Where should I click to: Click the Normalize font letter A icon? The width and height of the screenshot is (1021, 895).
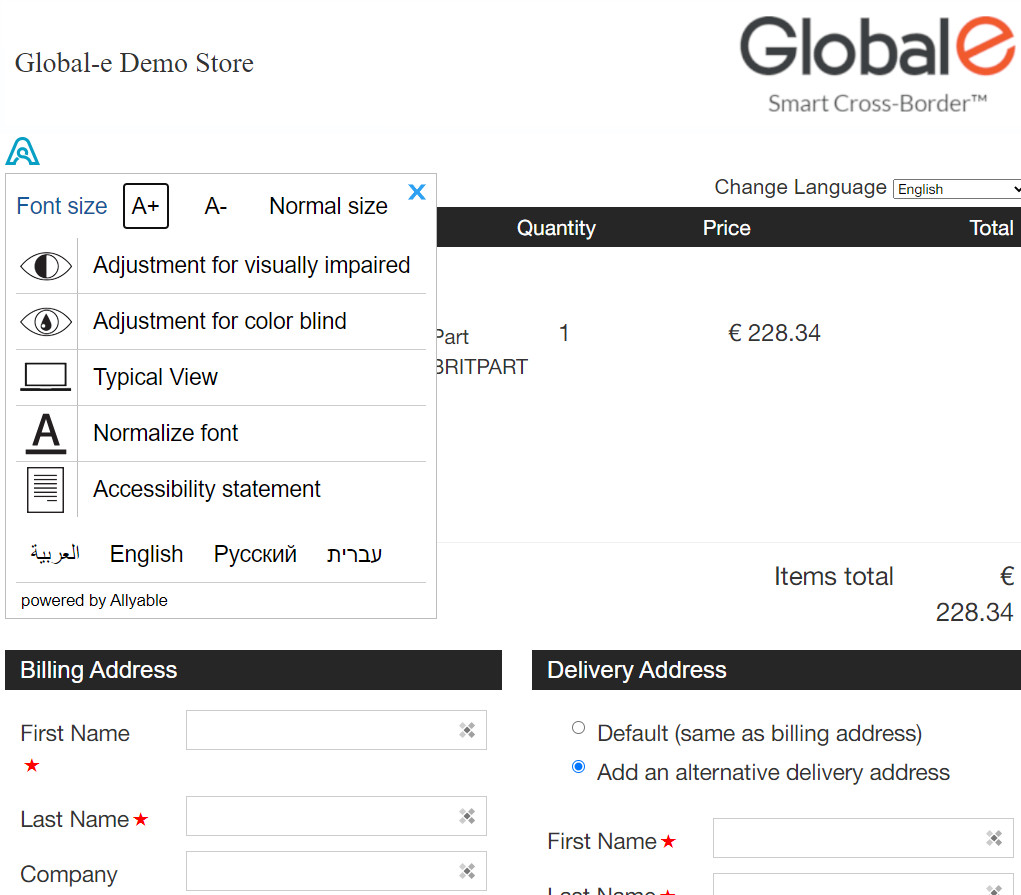coord(46,434)
